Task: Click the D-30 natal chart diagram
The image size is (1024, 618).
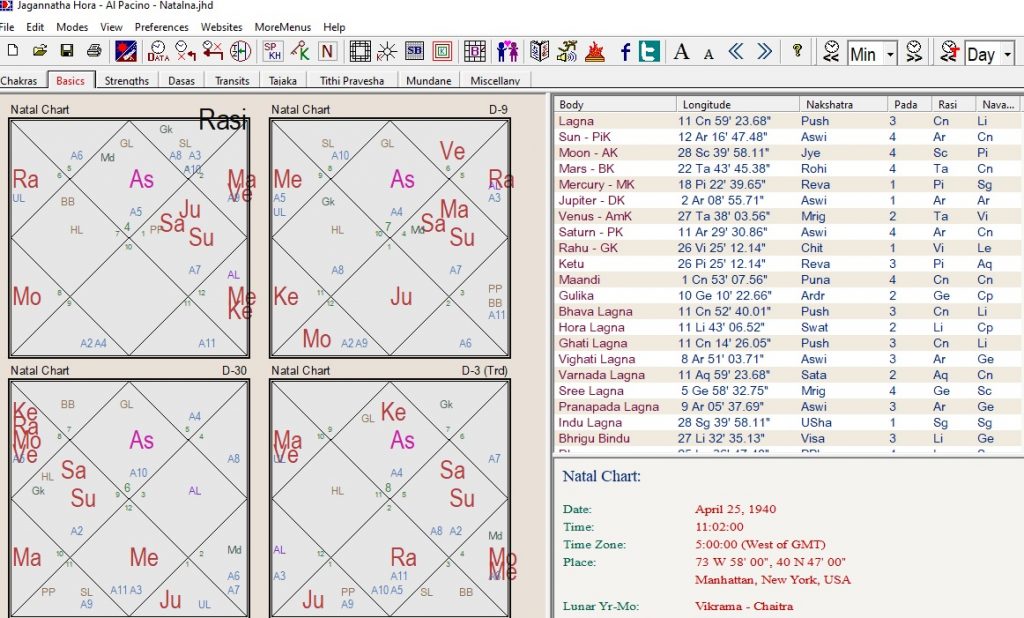Action: coord(129,498)
